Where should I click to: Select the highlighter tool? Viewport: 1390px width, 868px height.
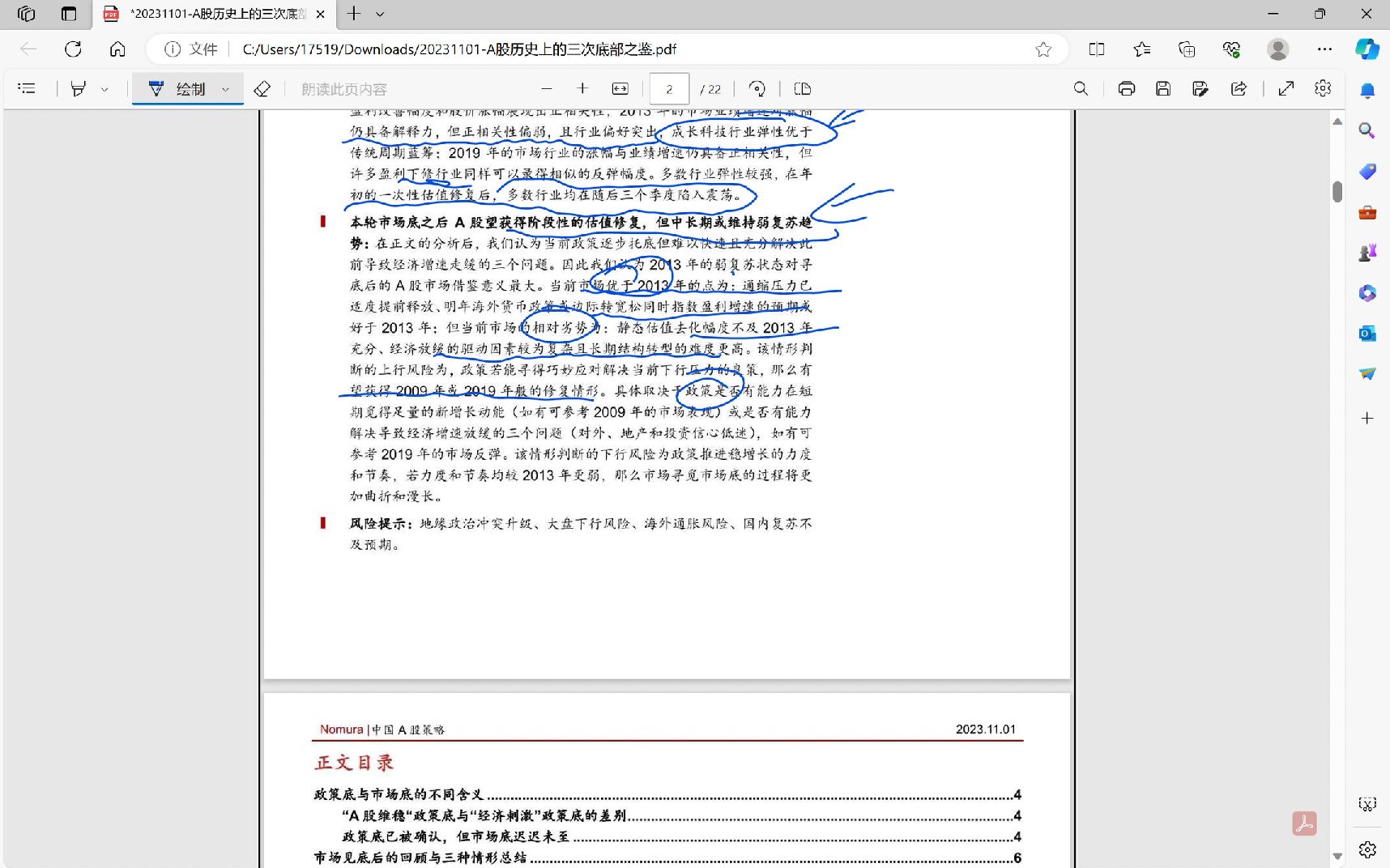click(79, 89)
